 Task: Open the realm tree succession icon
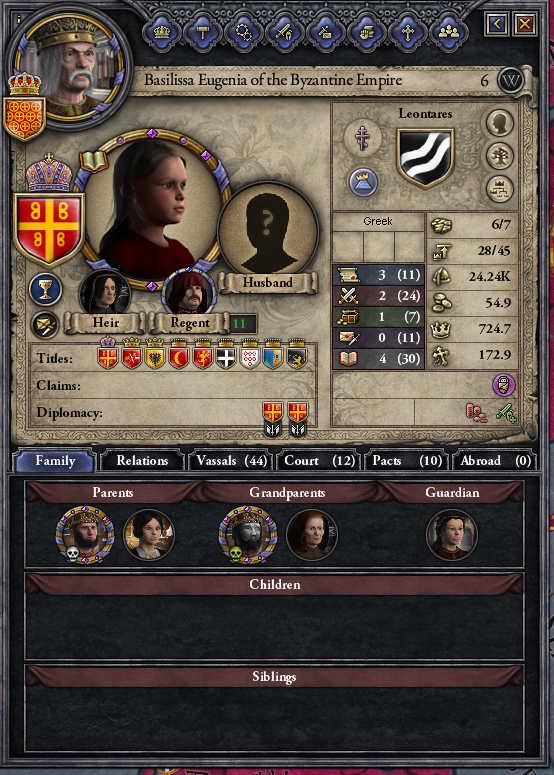(500, 189)
